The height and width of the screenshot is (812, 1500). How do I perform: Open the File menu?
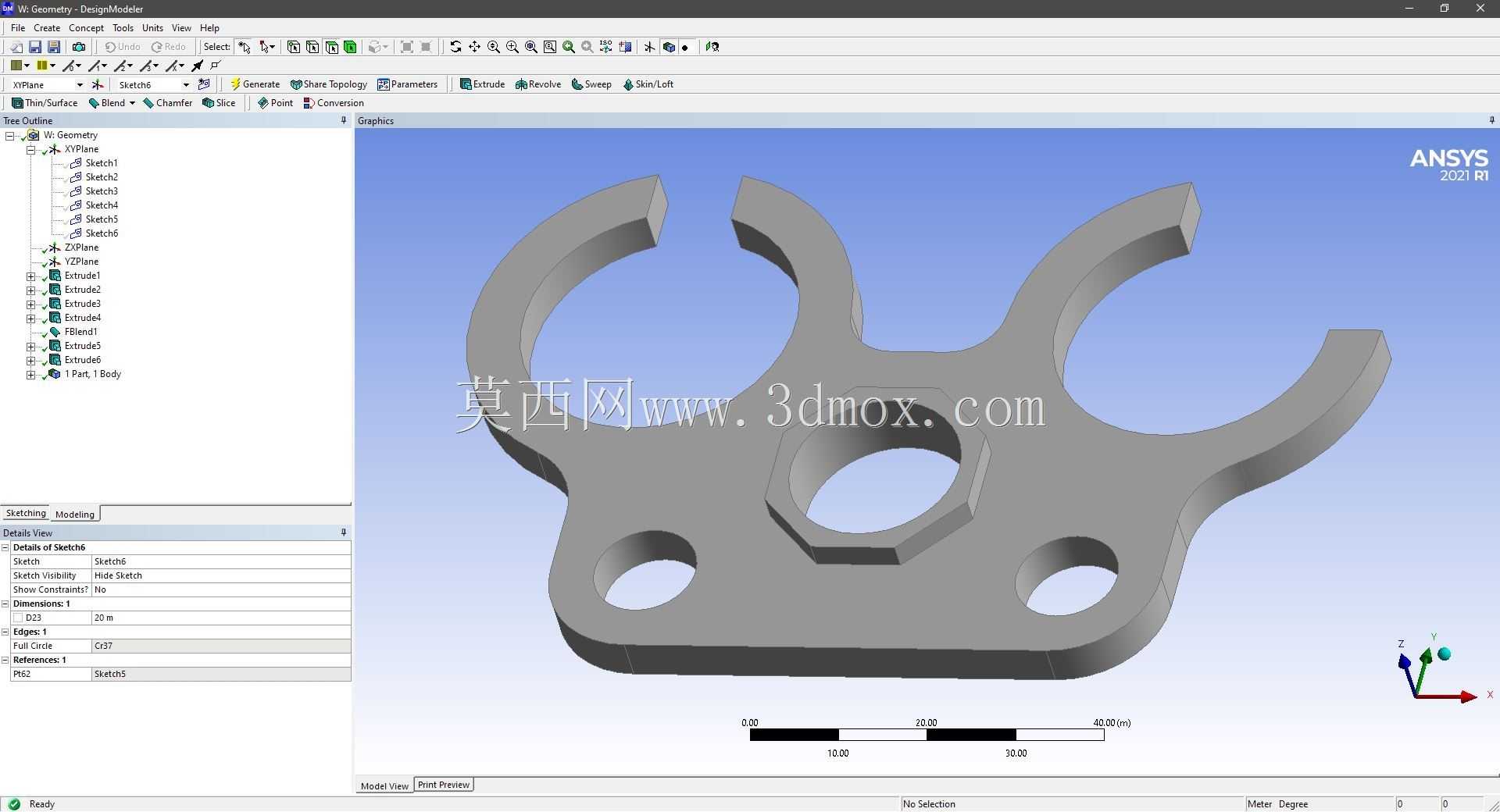point(18,27)
